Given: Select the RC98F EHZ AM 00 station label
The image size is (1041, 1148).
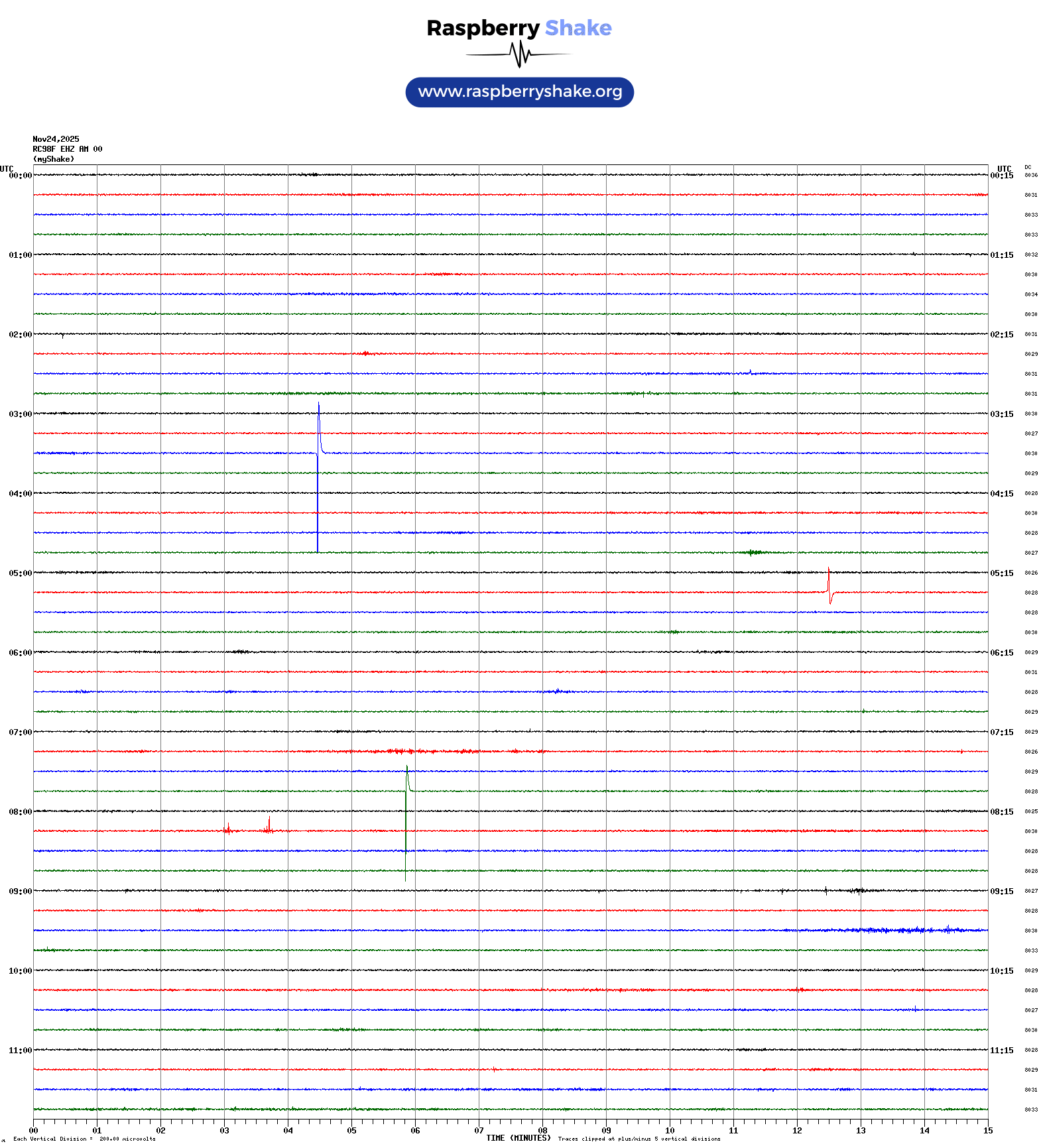Looking at the screenshot, I should (x=68, y=149).
